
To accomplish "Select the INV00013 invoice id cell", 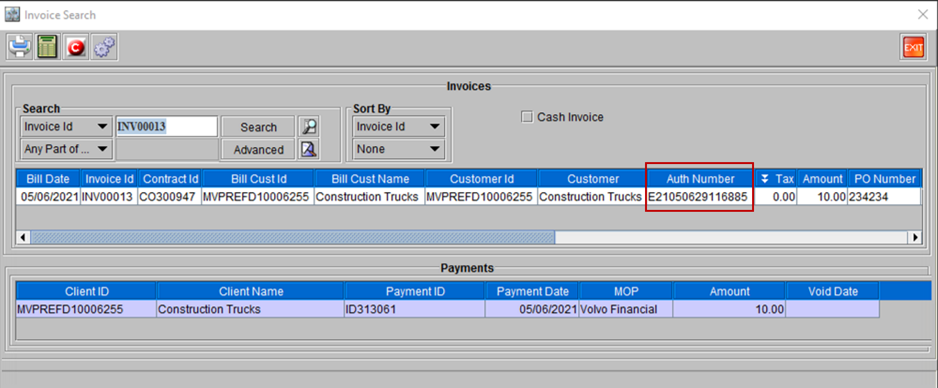I will coord(109,197).
